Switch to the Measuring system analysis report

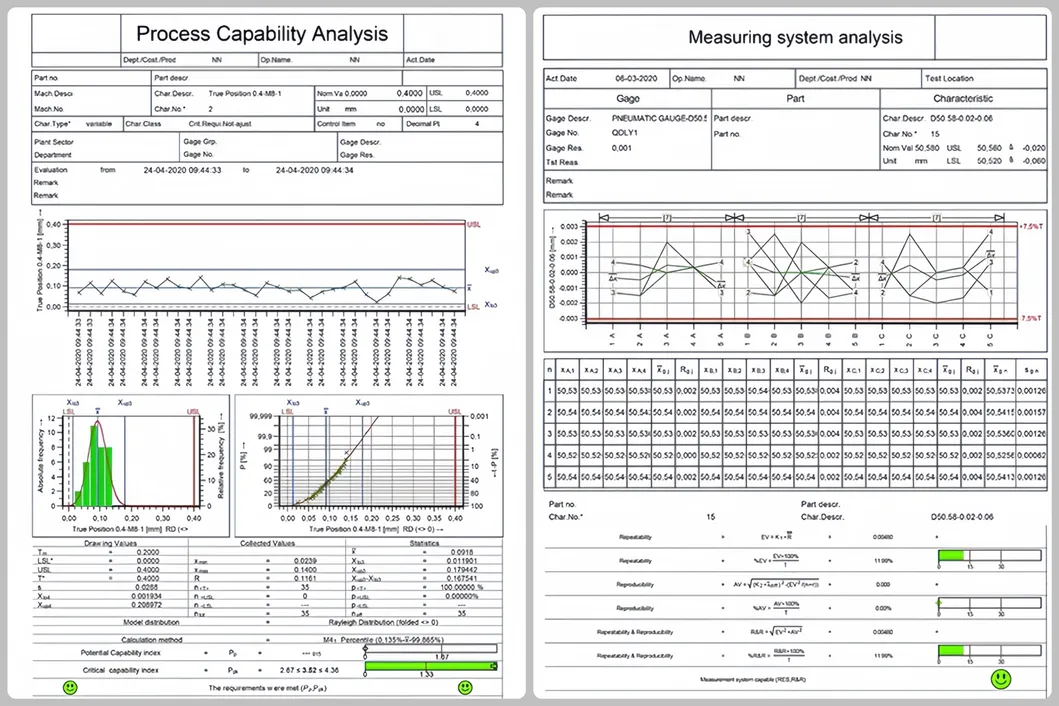pos(796,37)
